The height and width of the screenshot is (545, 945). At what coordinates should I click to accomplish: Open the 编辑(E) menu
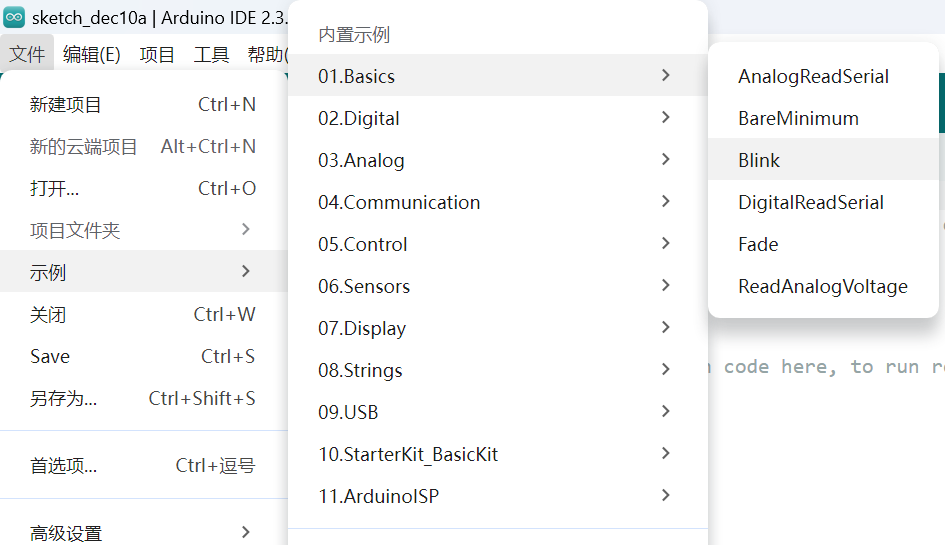[92, 54]
